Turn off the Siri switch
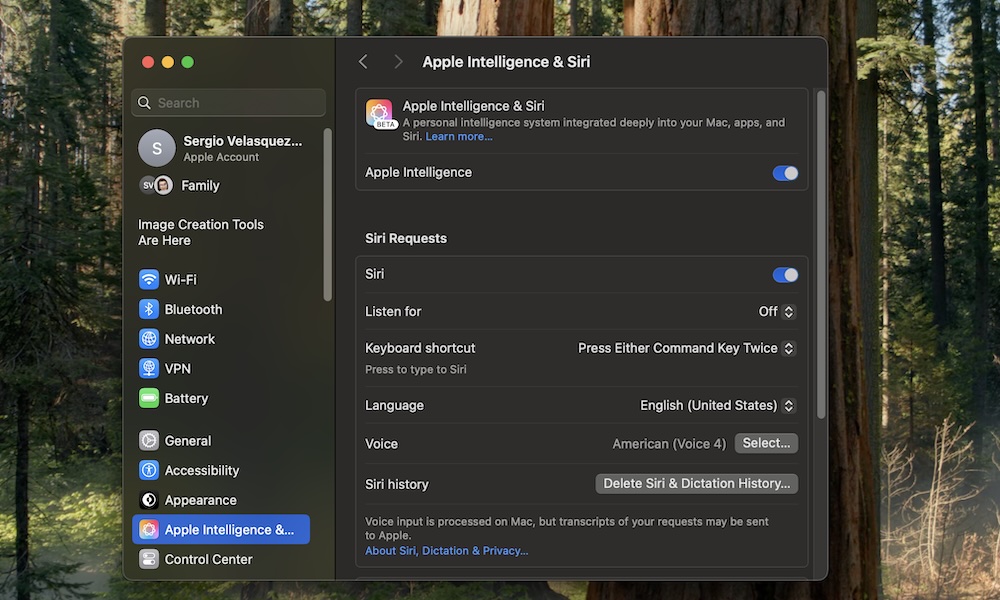This screenshot has width=1000, height=600. click(x=785, y=274)
